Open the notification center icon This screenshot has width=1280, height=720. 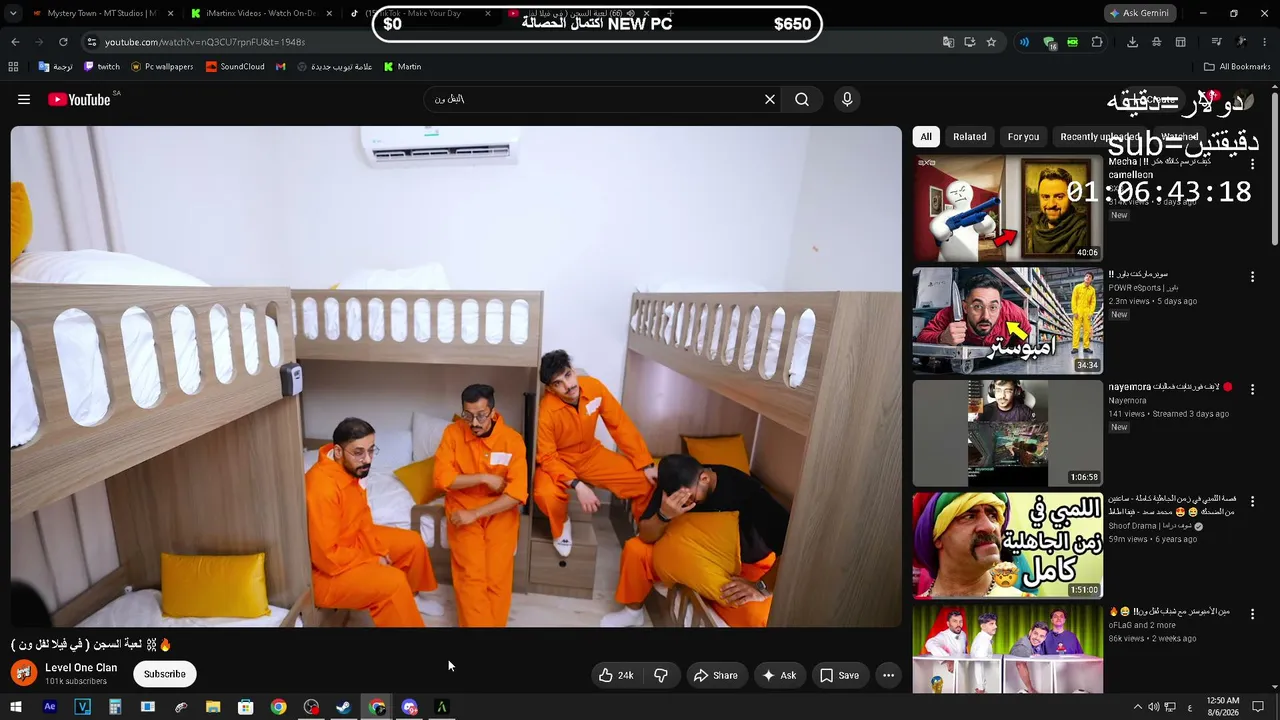pyautogui.click(x=1260, y=707)
